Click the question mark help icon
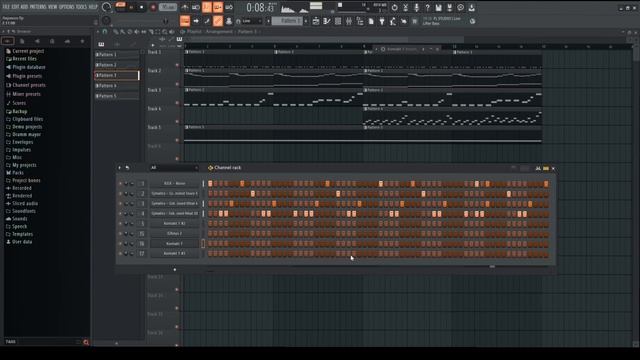 (x=427, y=7)
